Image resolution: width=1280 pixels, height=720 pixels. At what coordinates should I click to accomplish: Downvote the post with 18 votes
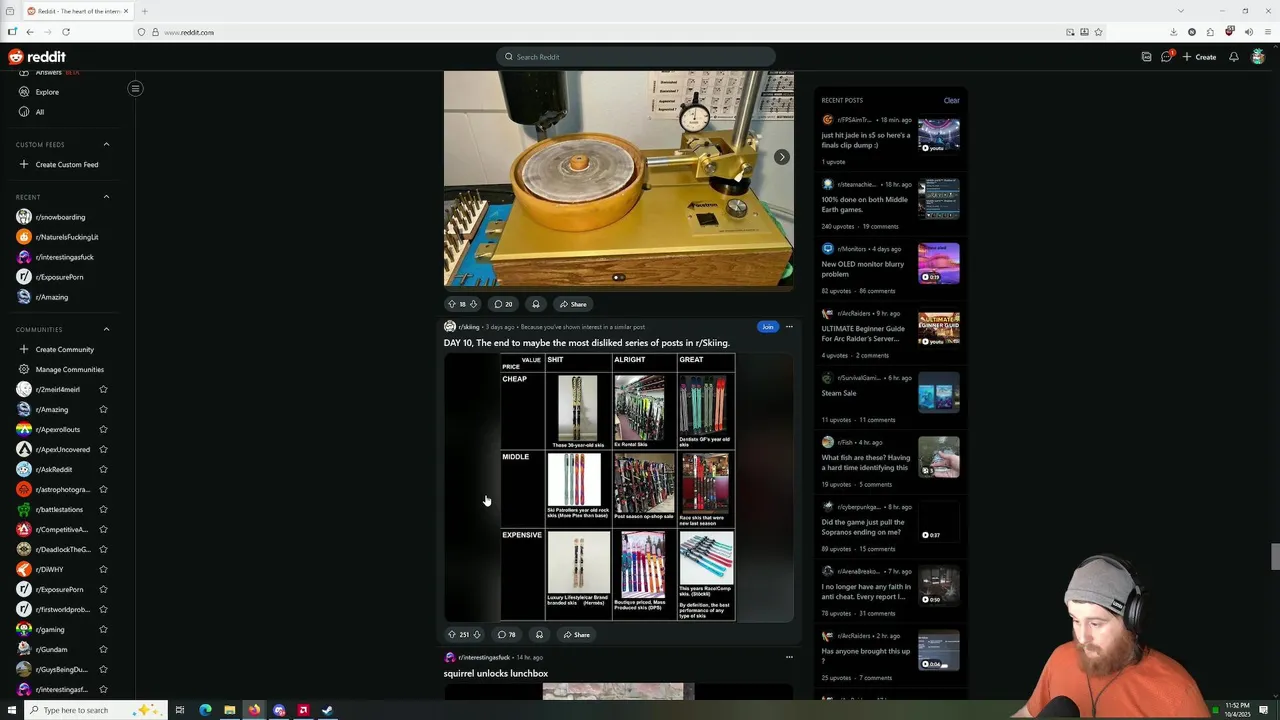(473, 304)
